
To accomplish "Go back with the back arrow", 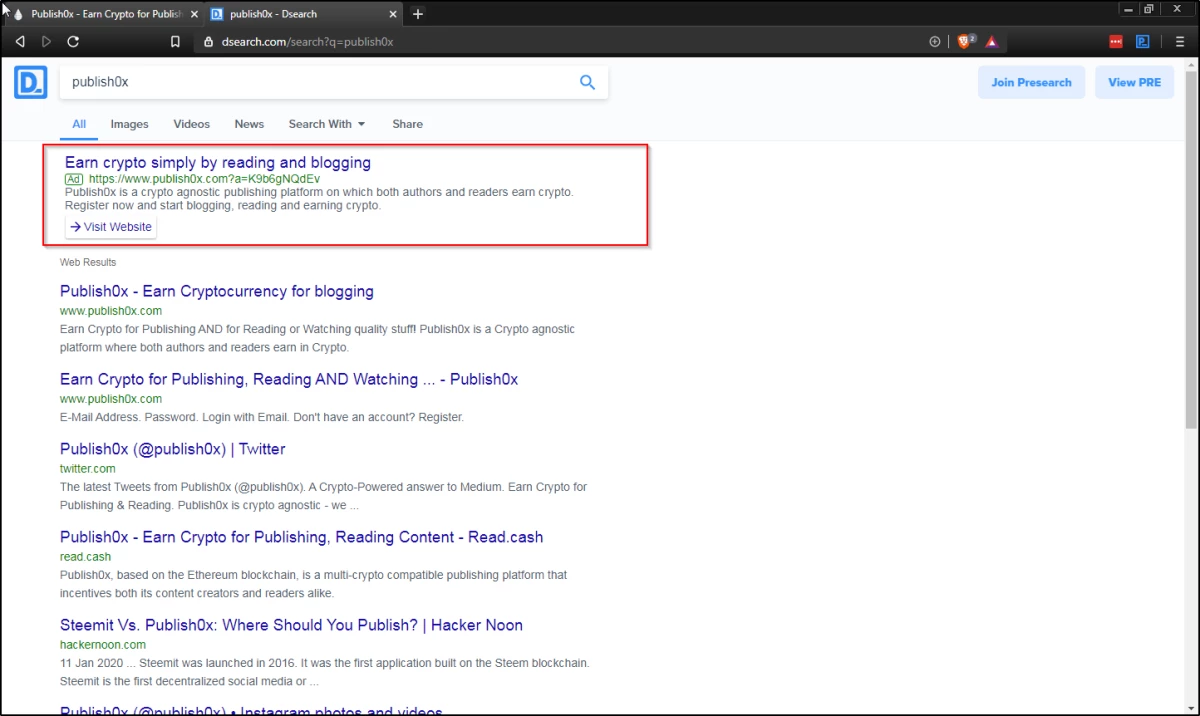I will click(20, 42).
